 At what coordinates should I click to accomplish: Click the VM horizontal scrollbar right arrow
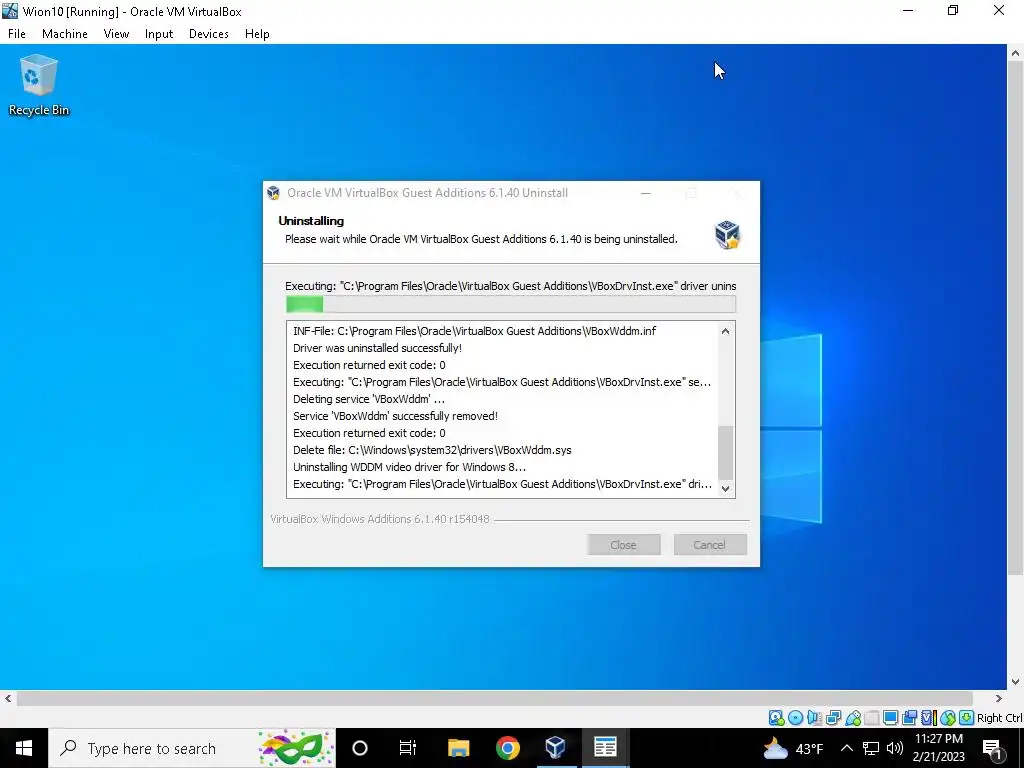coord(999,698)
